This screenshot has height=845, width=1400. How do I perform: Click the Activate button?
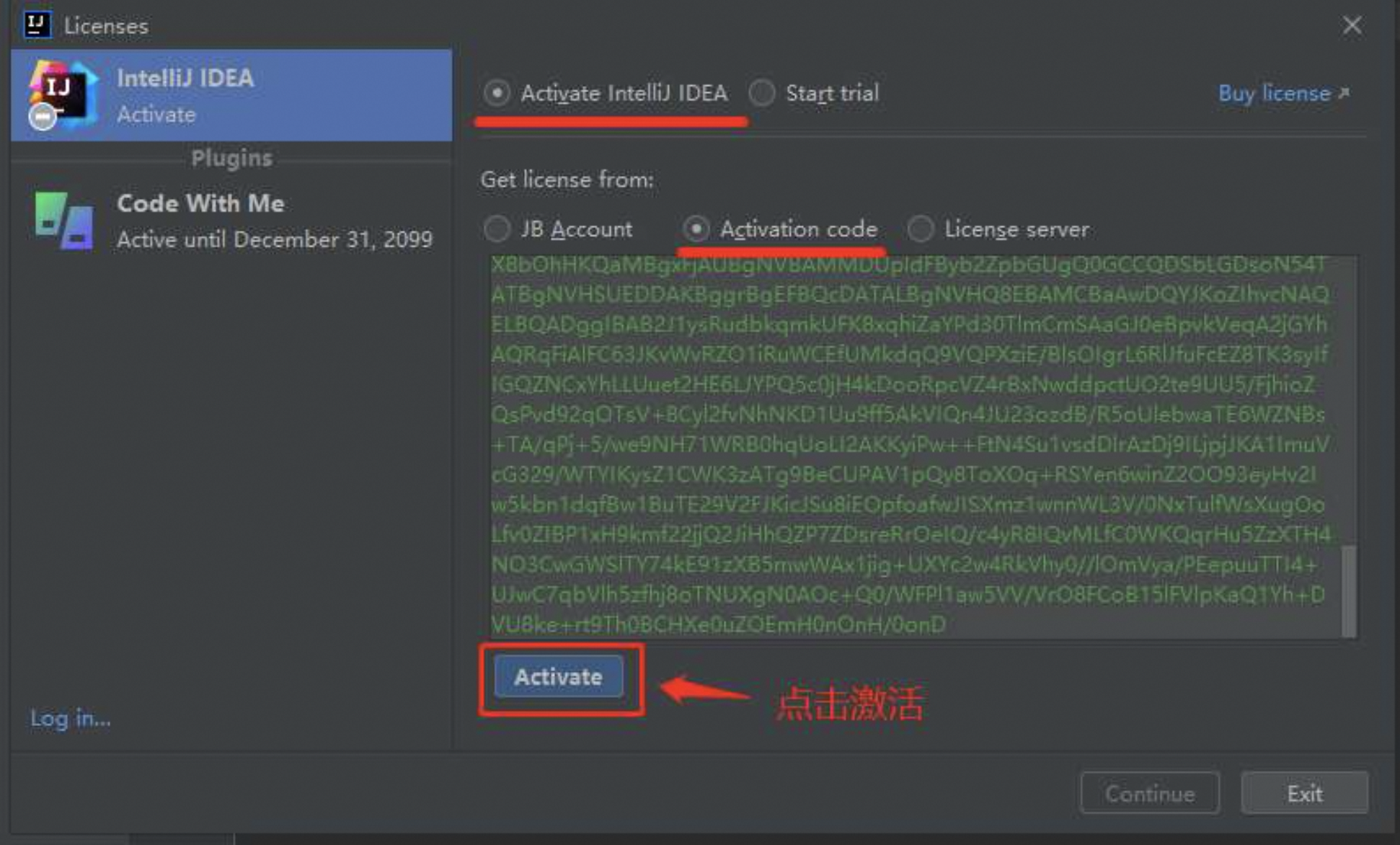coord(558,676)
